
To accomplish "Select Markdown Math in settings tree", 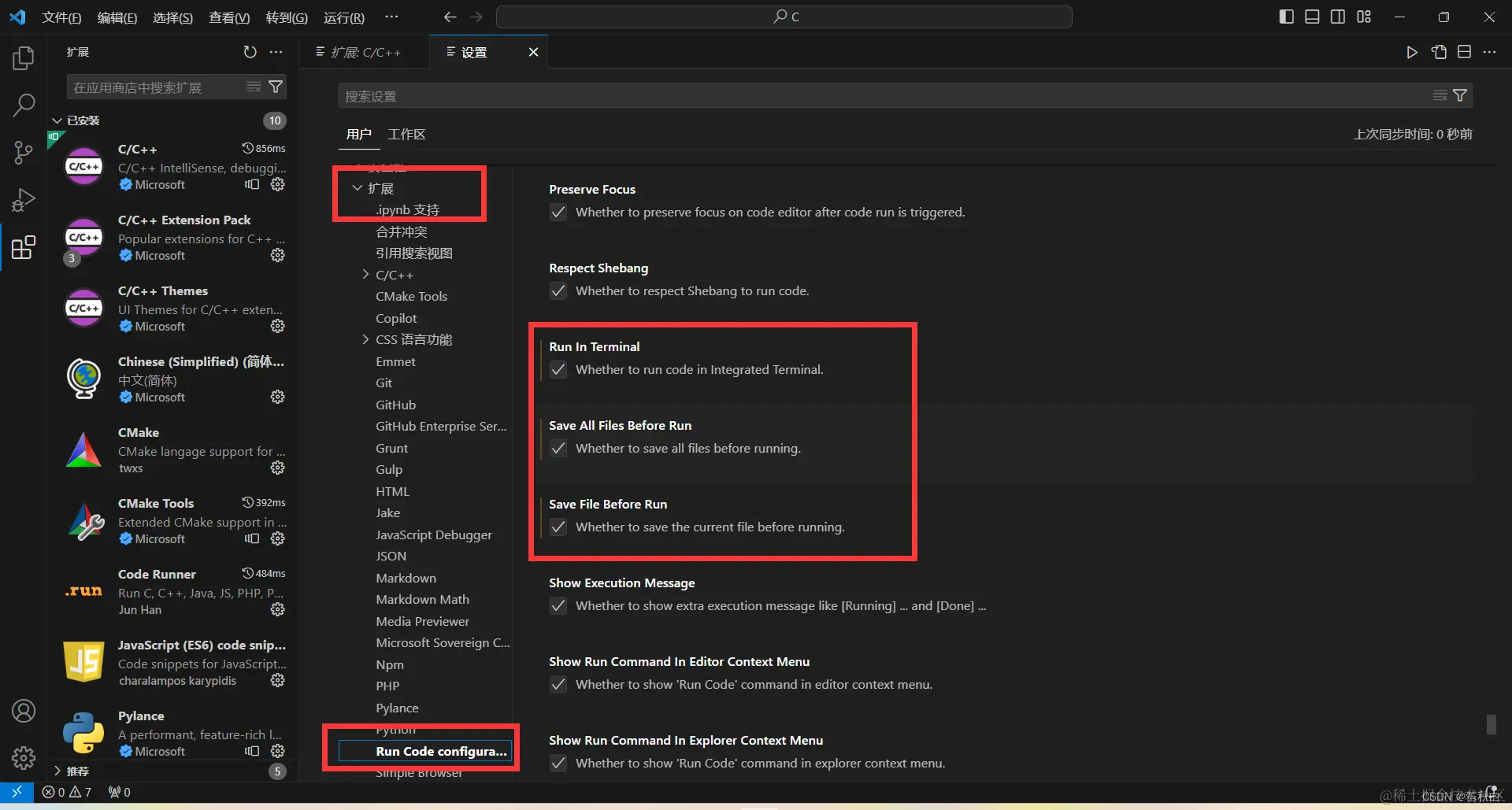I will pyautogui.click(x=422, y=599).
